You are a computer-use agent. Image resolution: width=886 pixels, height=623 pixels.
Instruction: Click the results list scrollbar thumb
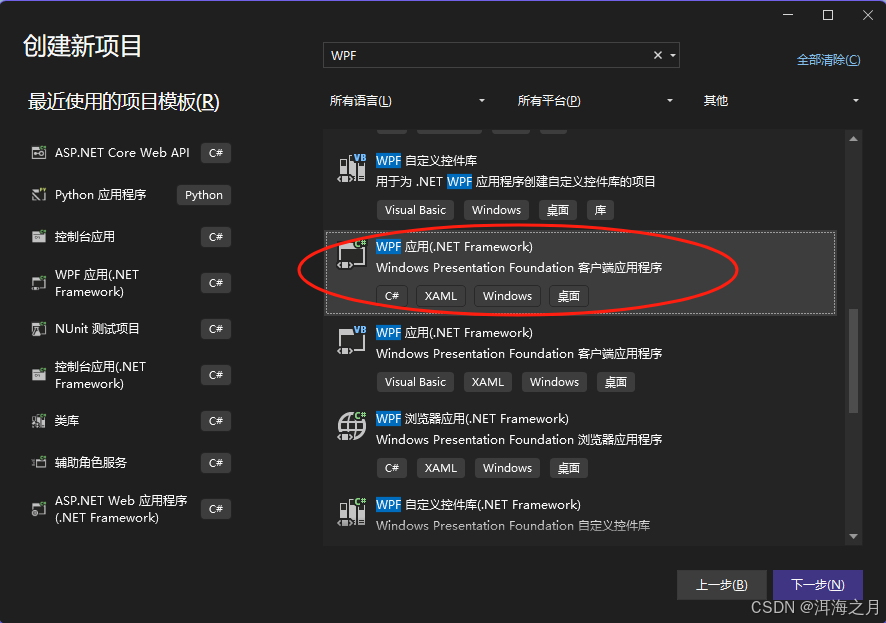click(x=854, y=360)
